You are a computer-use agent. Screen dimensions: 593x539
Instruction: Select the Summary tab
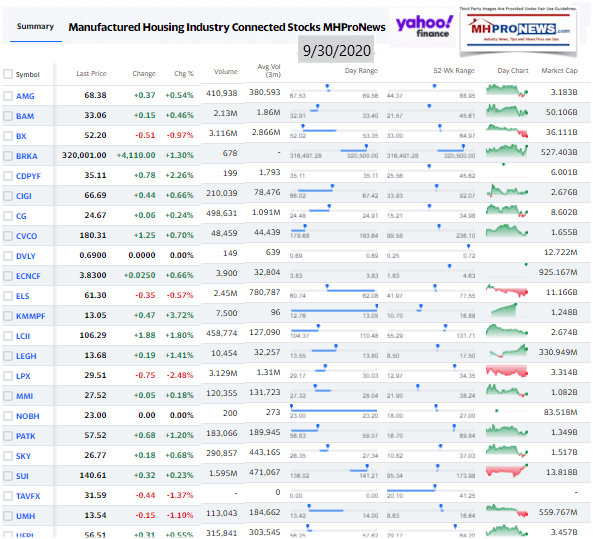(x=35, y=26)
